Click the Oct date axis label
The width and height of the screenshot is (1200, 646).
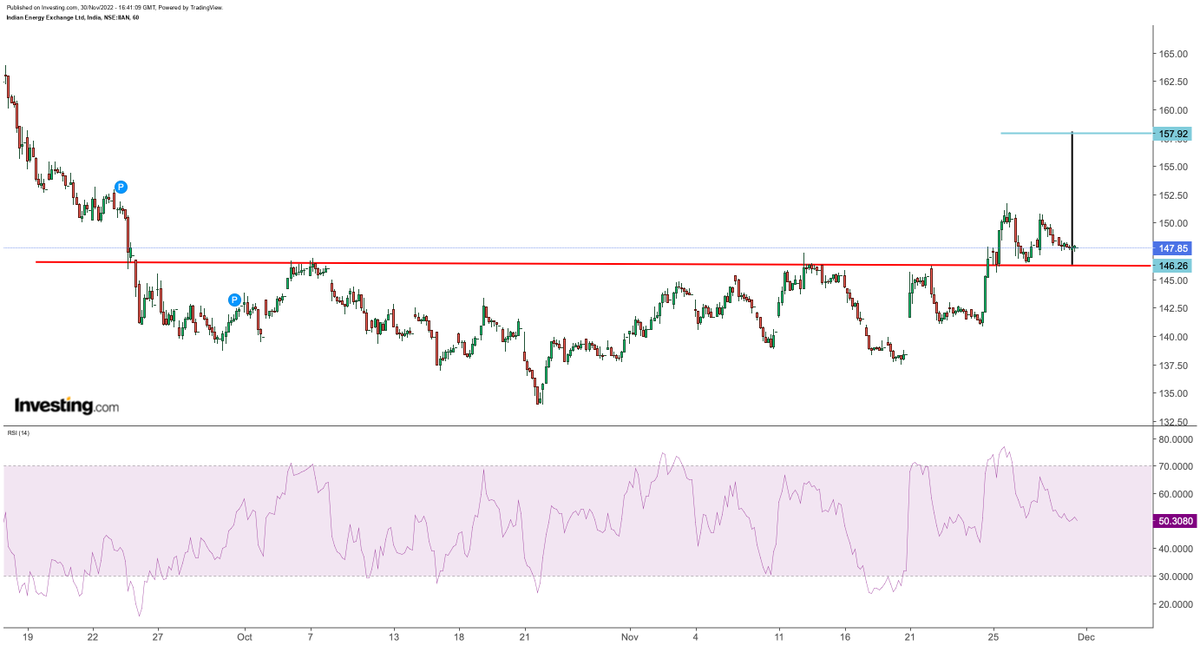point(243,636)
